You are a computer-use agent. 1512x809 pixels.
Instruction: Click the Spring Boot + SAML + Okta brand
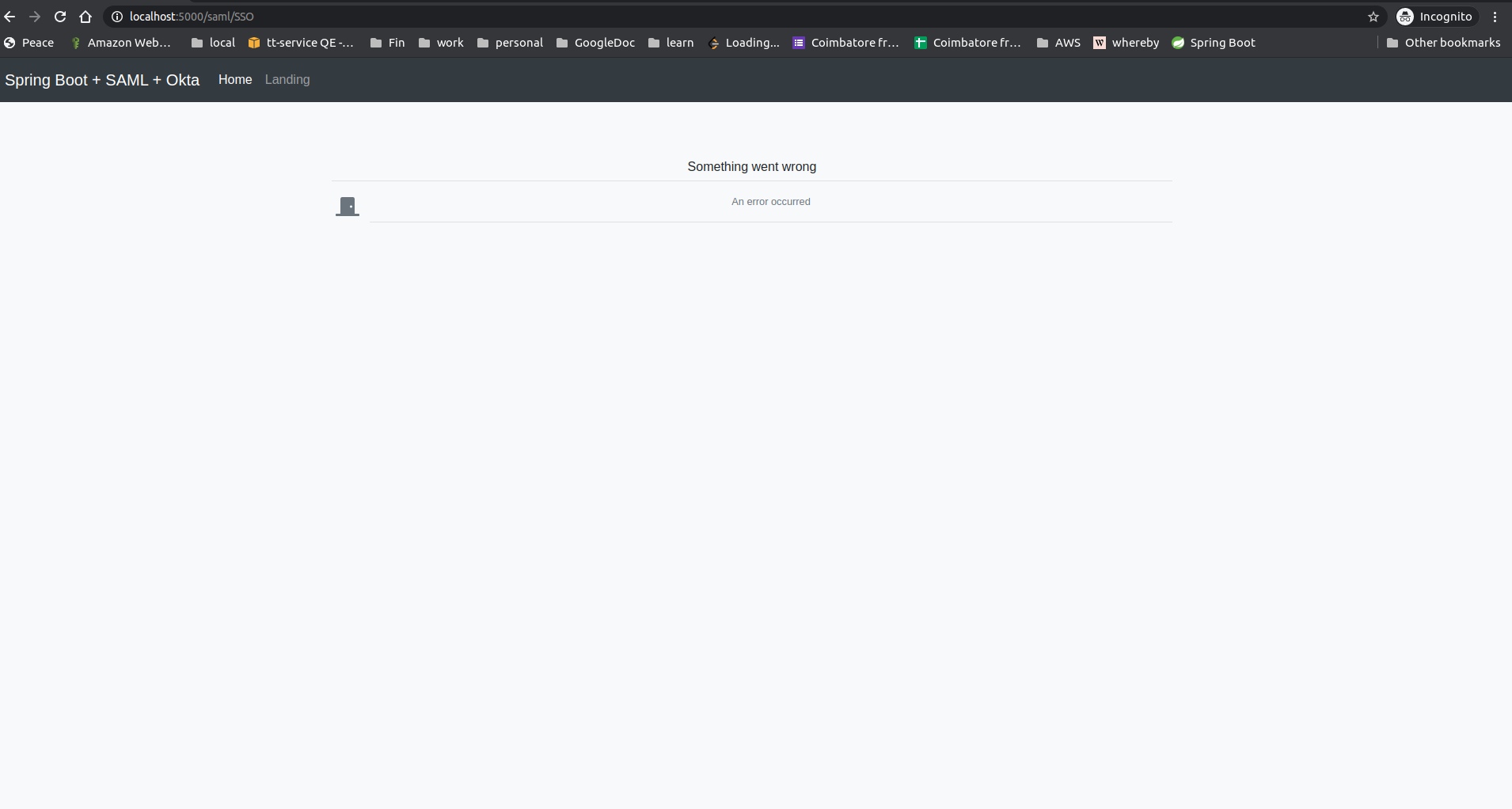click(102, 79)
